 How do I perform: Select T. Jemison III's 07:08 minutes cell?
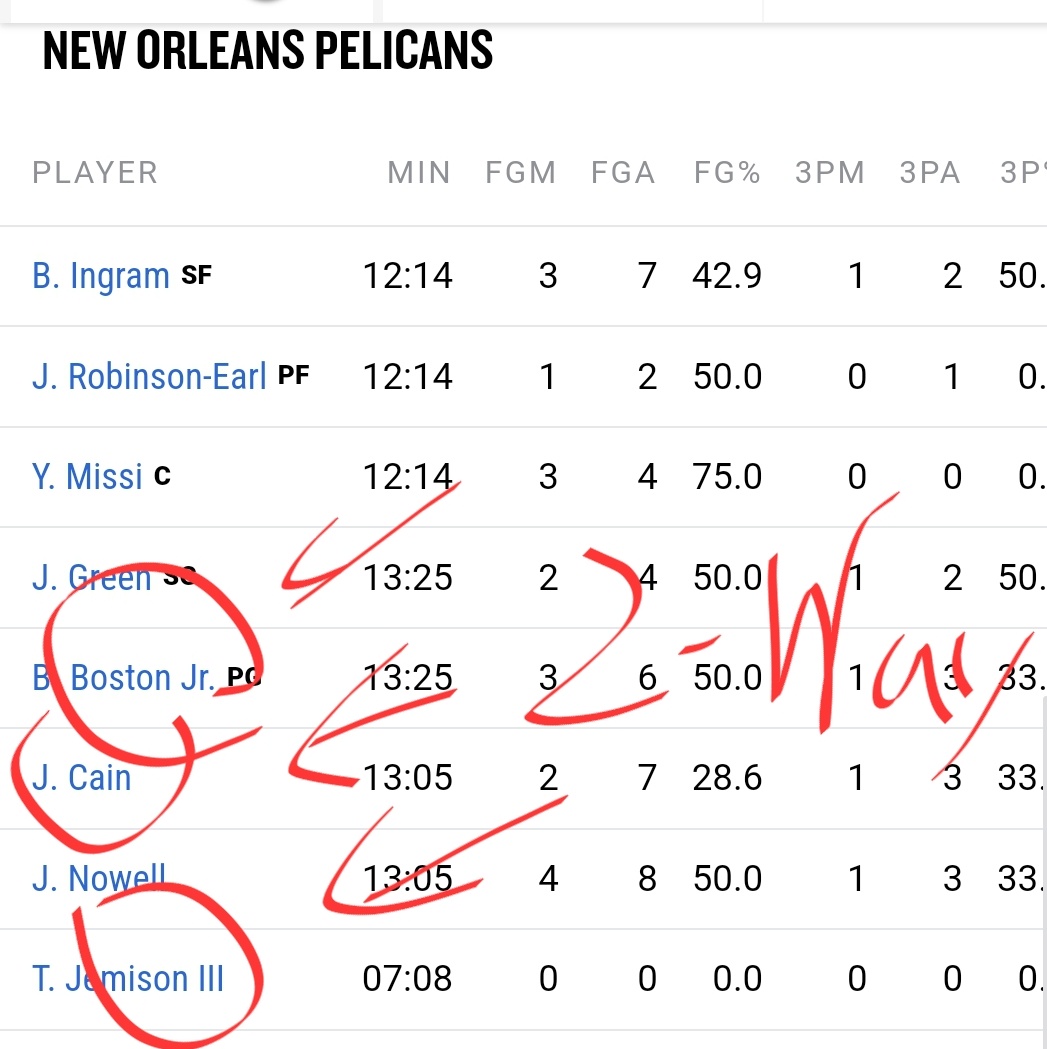[407, 979]
